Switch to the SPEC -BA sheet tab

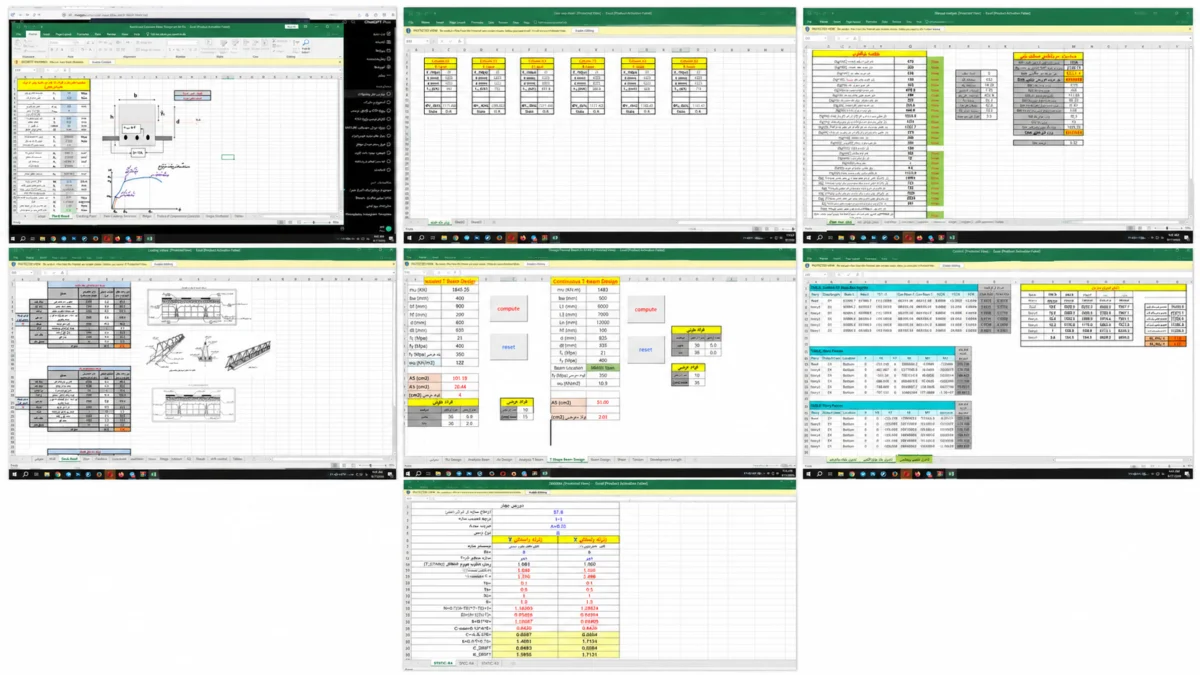466,663
